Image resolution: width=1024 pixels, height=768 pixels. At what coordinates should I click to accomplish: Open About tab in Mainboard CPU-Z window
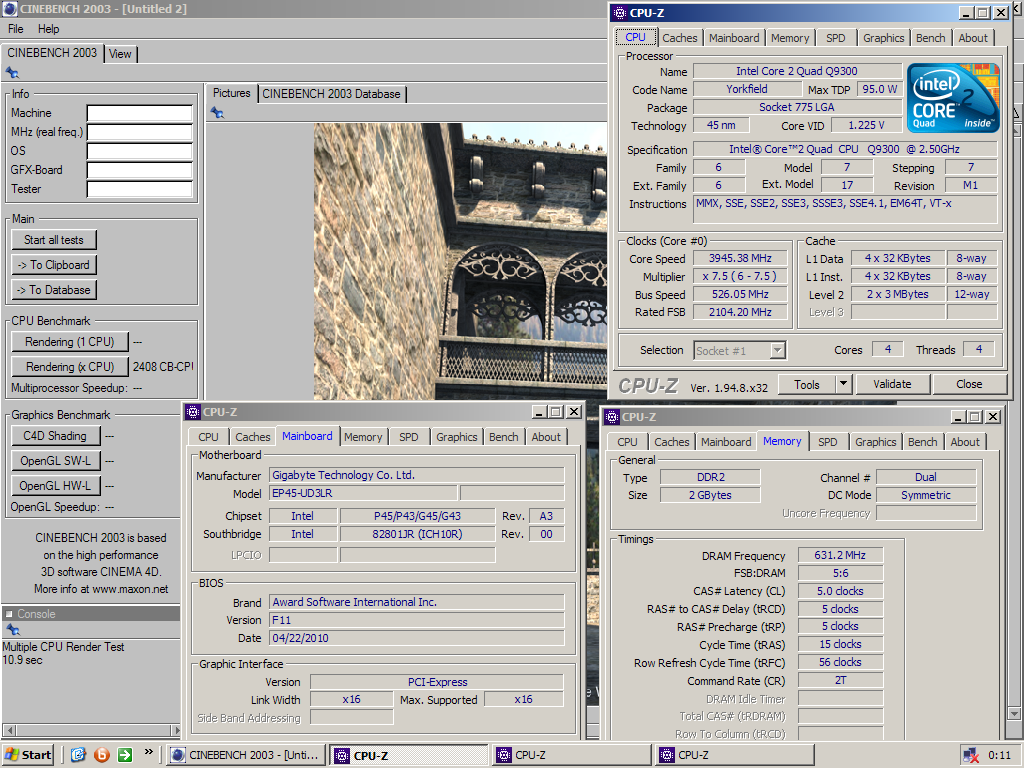tap(546, 437)
